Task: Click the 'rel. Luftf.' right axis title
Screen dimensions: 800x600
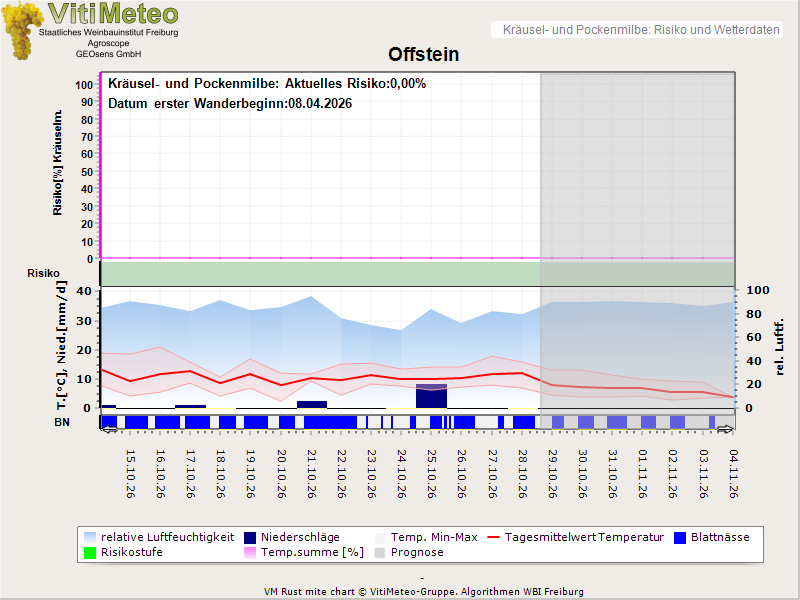Action: point(779,347)
